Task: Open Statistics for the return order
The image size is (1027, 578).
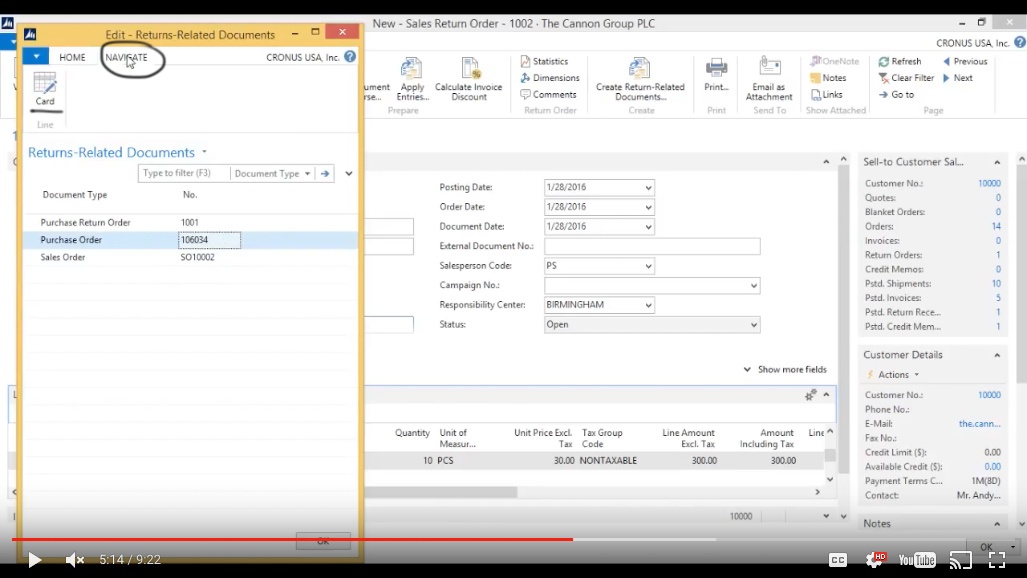Action: (544, 61)
